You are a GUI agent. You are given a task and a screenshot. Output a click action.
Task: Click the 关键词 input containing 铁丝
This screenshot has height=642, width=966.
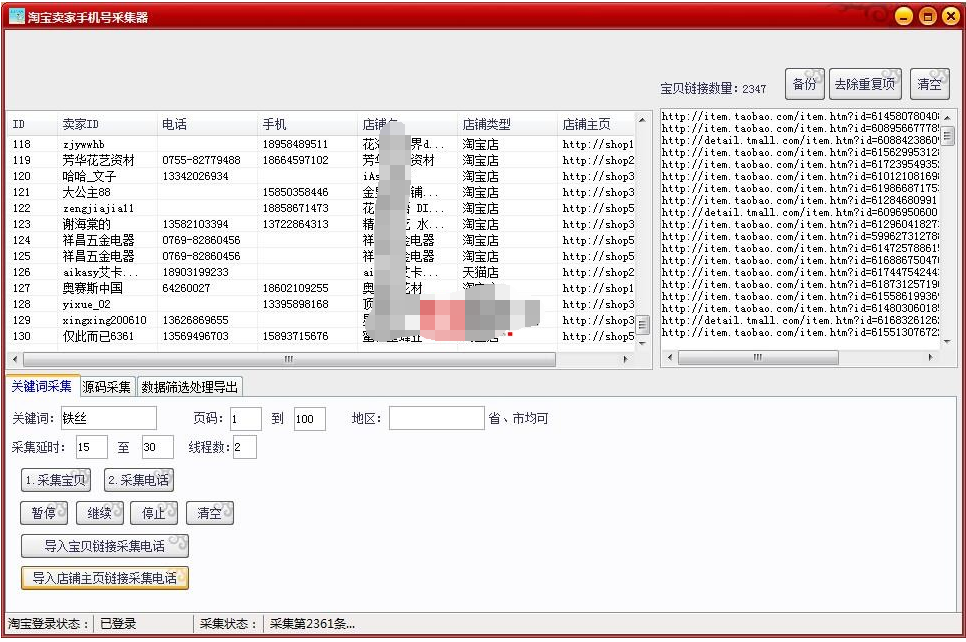(110, 418)
